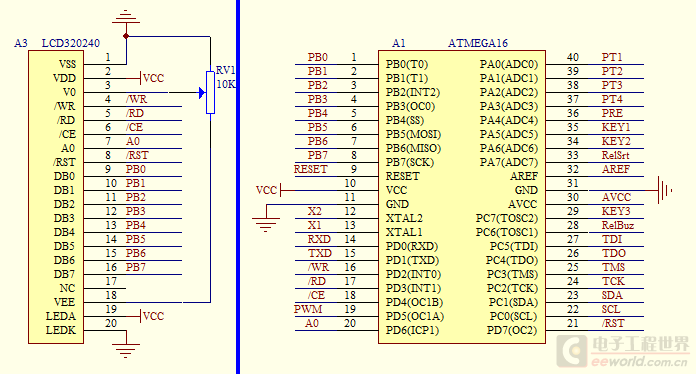
Task: Select the VCC power port on LCD pin 19
Action: tap(152, 316)
